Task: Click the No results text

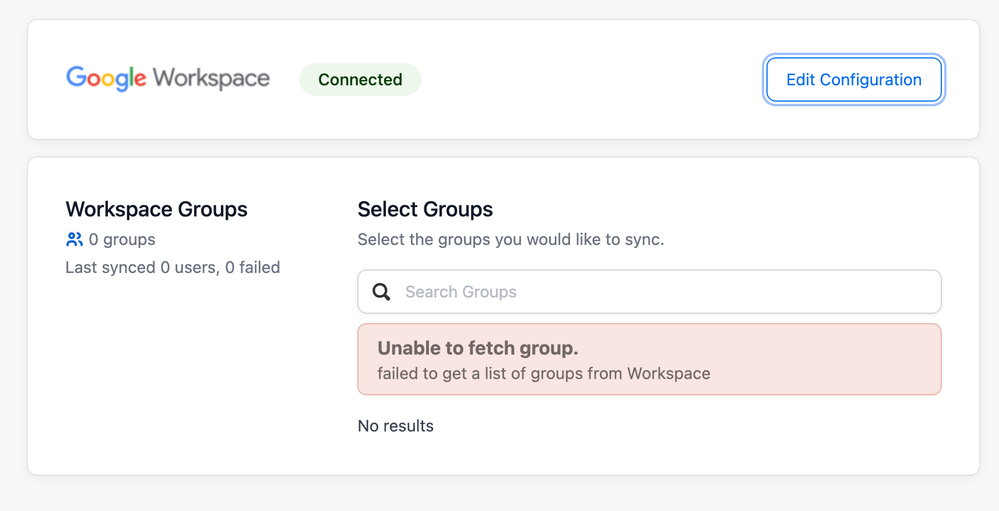Action: click(x=395, y=426)
